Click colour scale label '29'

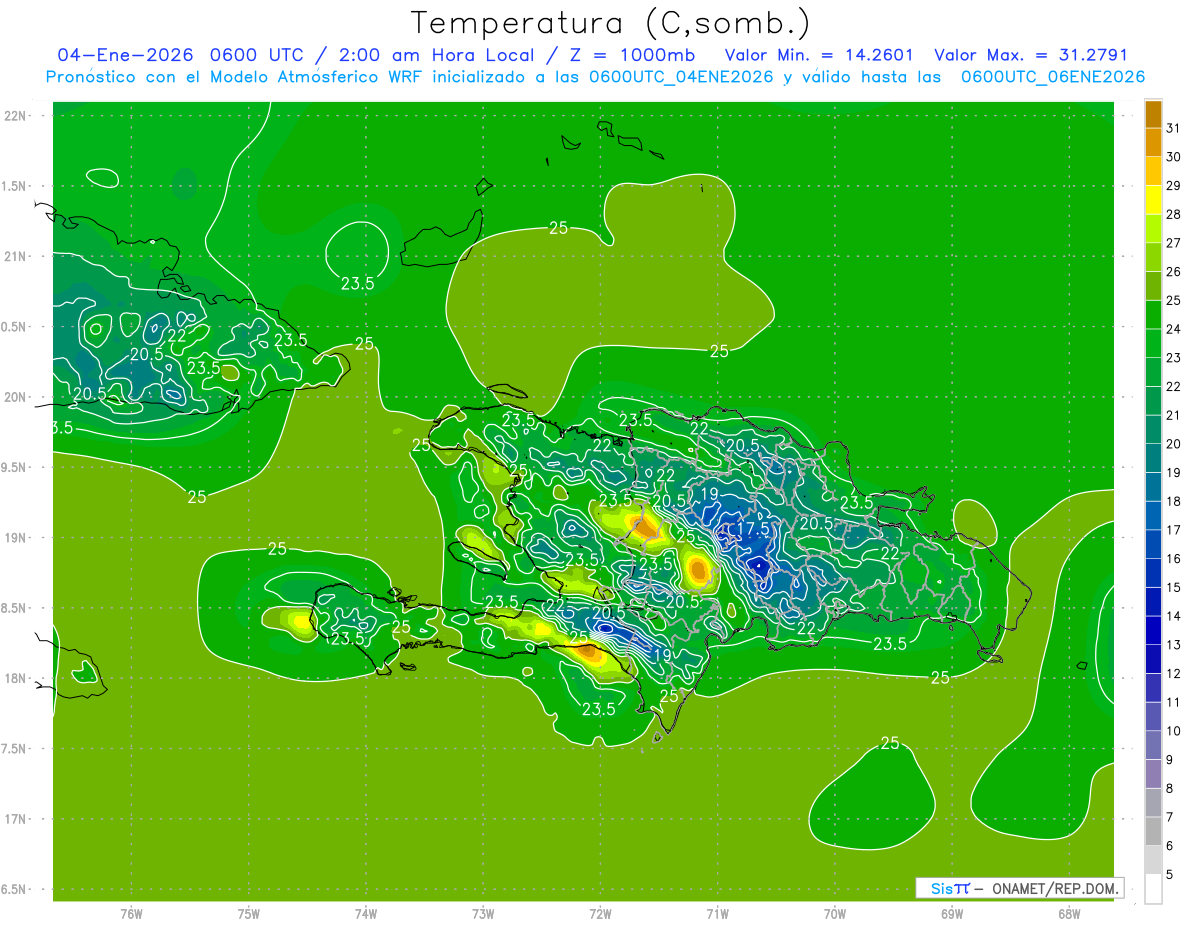(x=1174, y=186)
